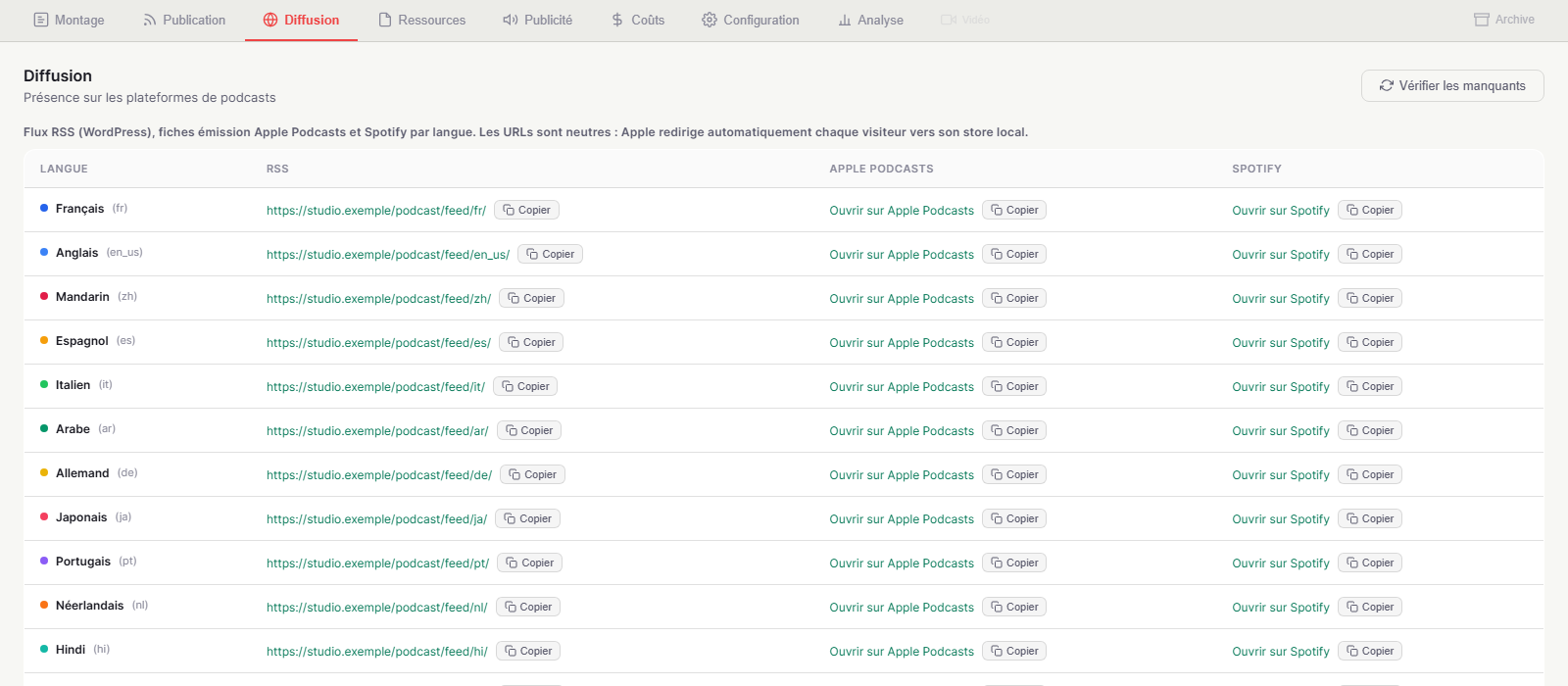Copy the Néerlandais RSS feed URL
This screenshot has width=1568, height=686.
click(529, 607)
